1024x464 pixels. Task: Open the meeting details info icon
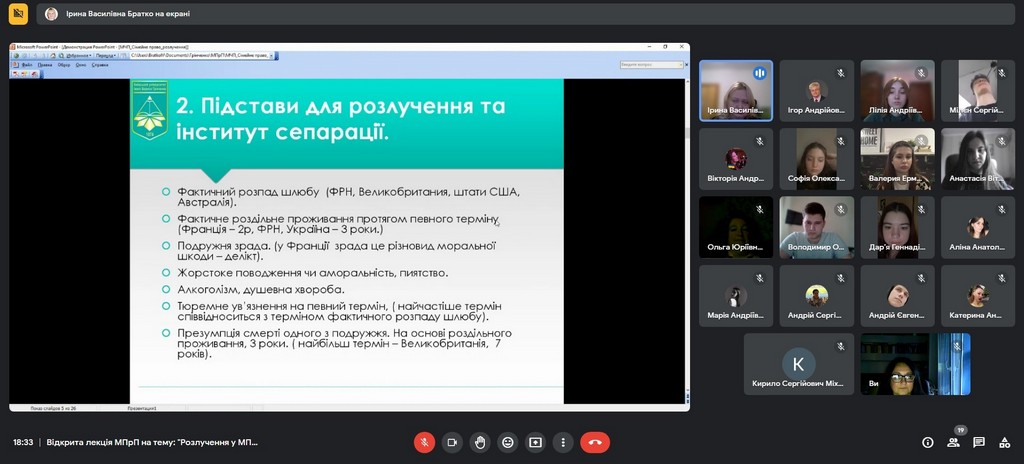927,442
